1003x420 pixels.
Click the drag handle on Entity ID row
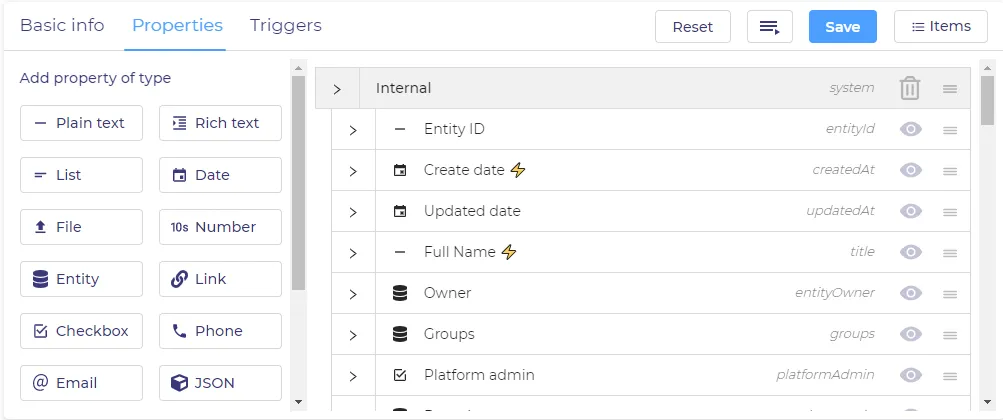coord(950,130)
